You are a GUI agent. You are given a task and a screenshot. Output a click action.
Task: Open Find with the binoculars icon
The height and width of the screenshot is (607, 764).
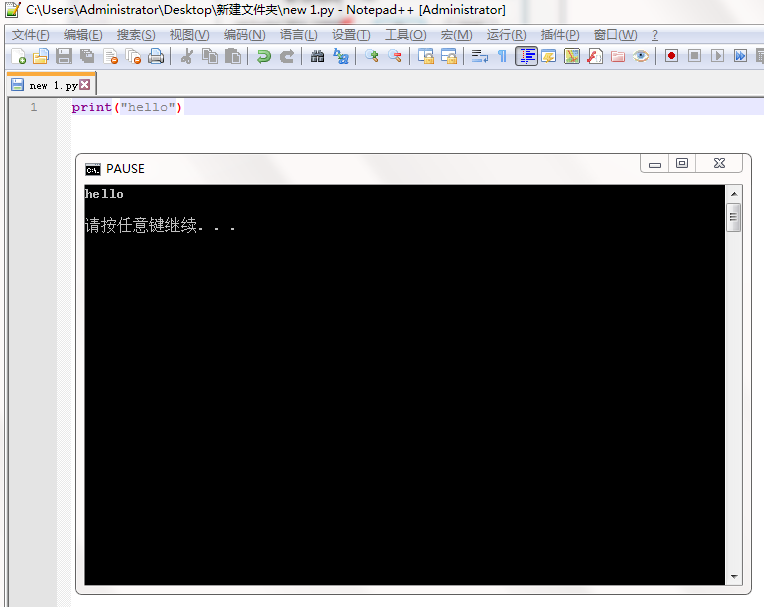pos(317,57)
